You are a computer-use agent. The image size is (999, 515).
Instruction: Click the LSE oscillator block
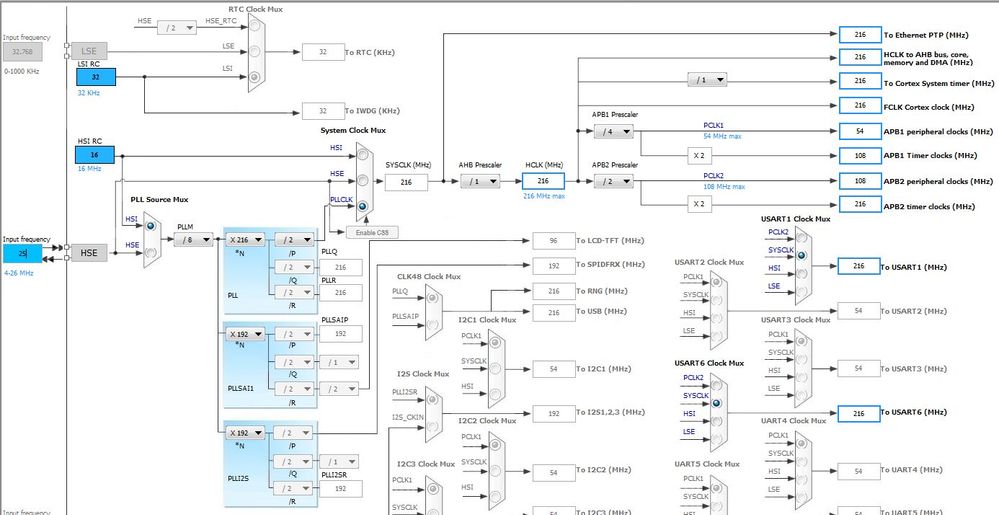[89, 51]
